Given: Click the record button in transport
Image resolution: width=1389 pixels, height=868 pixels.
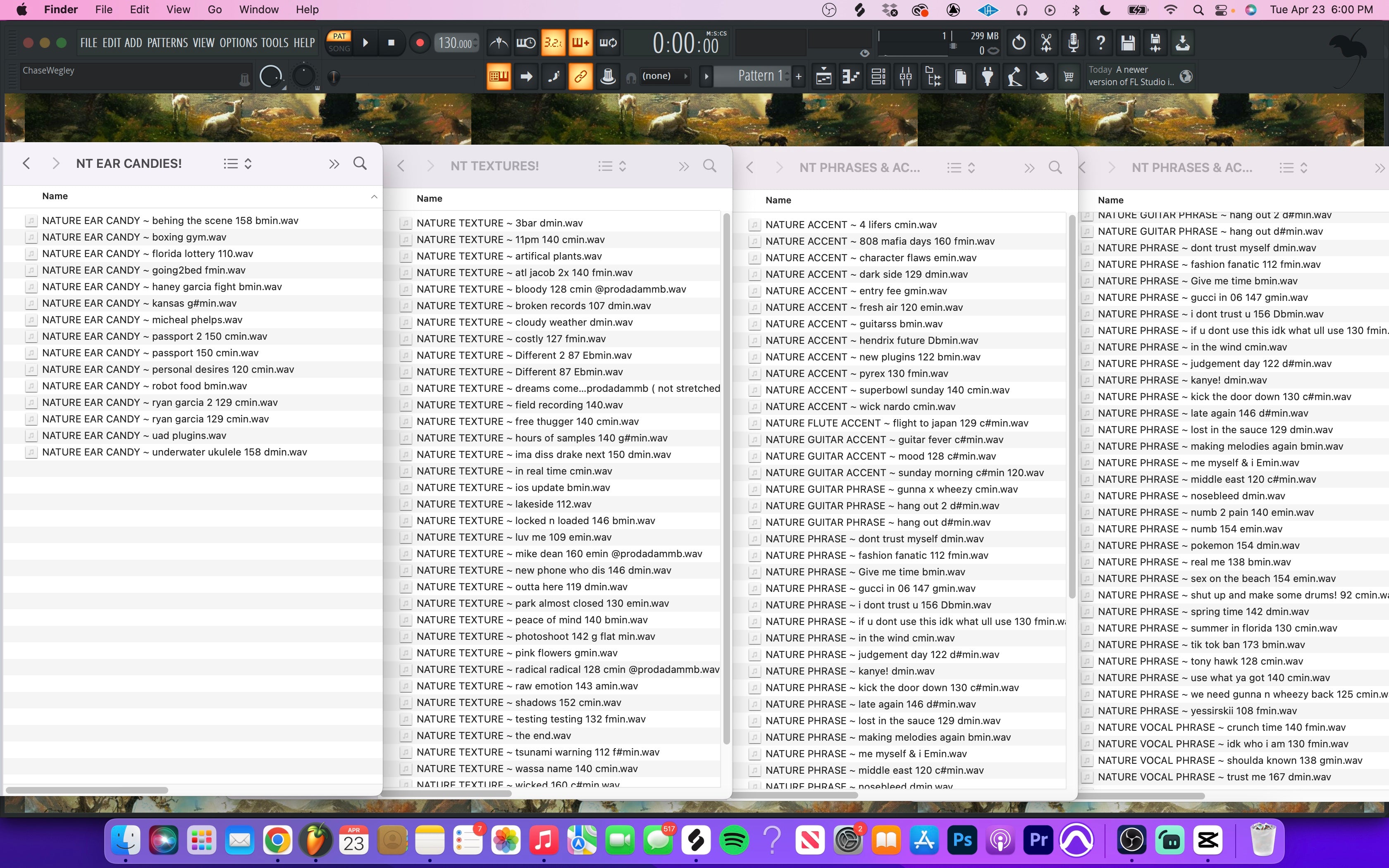Looking at the screenshot, I should coord(420,43).
